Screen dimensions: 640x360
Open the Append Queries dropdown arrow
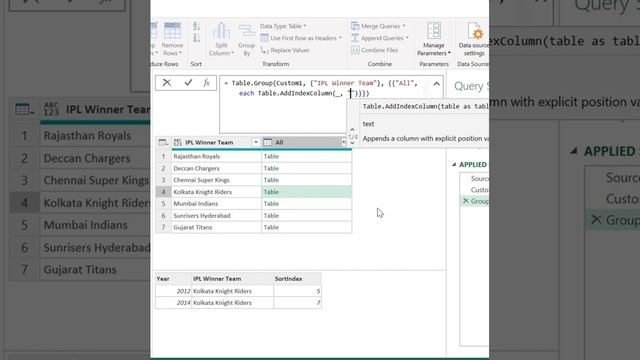pyautogui.click(x=407, y=38)
